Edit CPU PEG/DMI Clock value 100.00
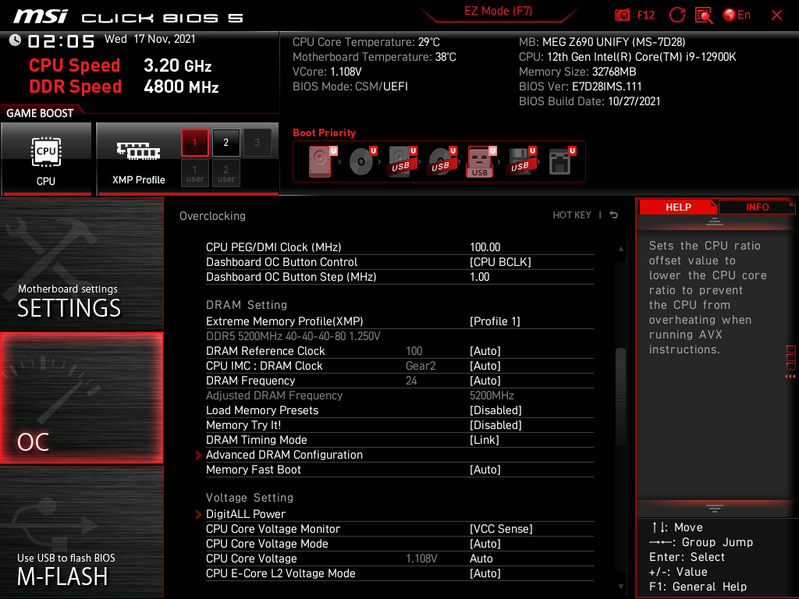 [x=485, y=247]
